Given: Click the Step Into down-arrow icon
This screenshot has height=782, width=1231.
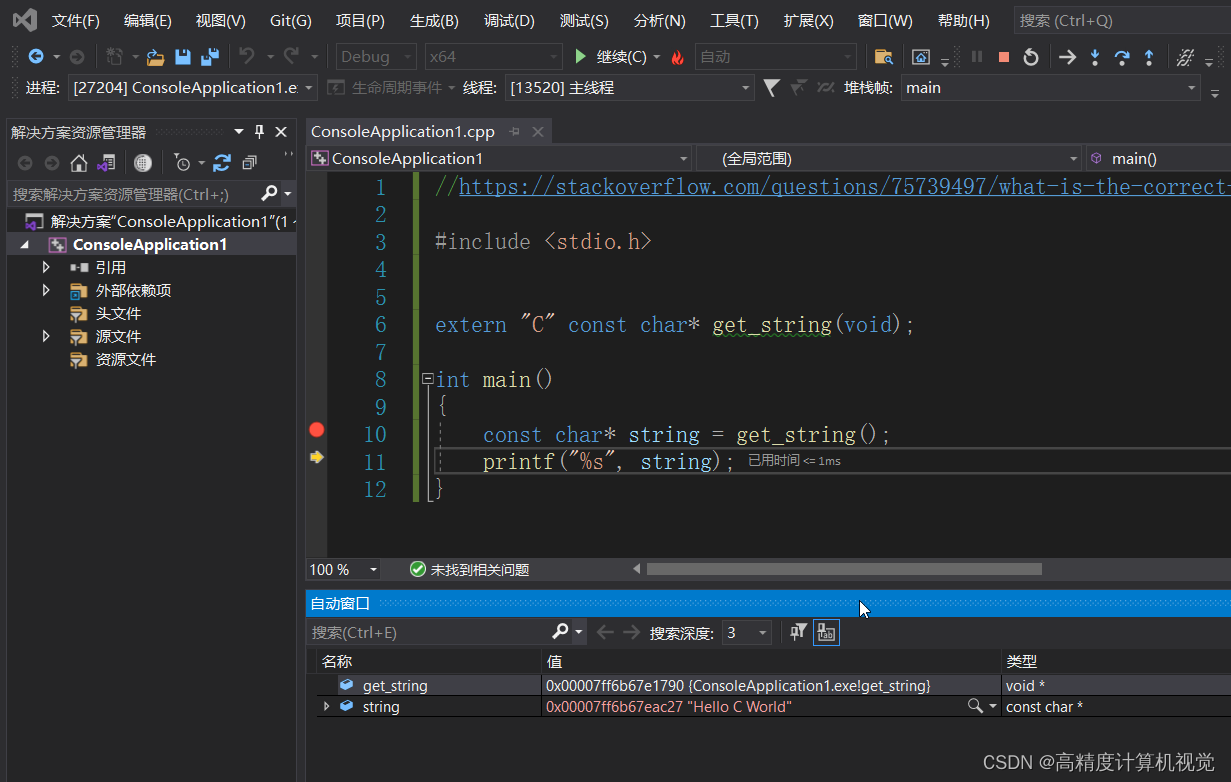Looking at the screenshot, I should pos(1095,57).
